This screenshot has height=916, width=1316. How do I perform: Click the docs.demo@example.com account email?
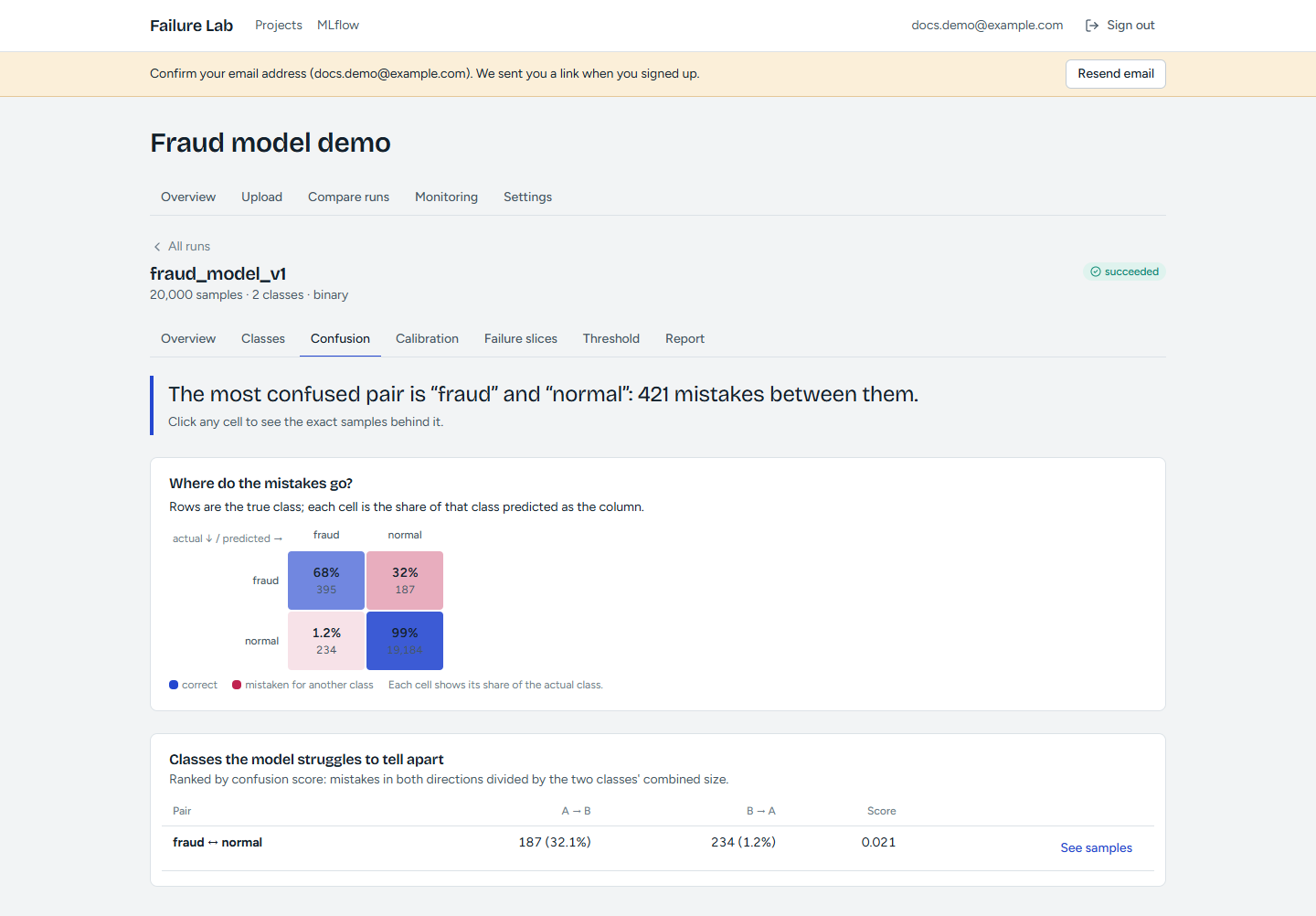(x=987, y=26)
